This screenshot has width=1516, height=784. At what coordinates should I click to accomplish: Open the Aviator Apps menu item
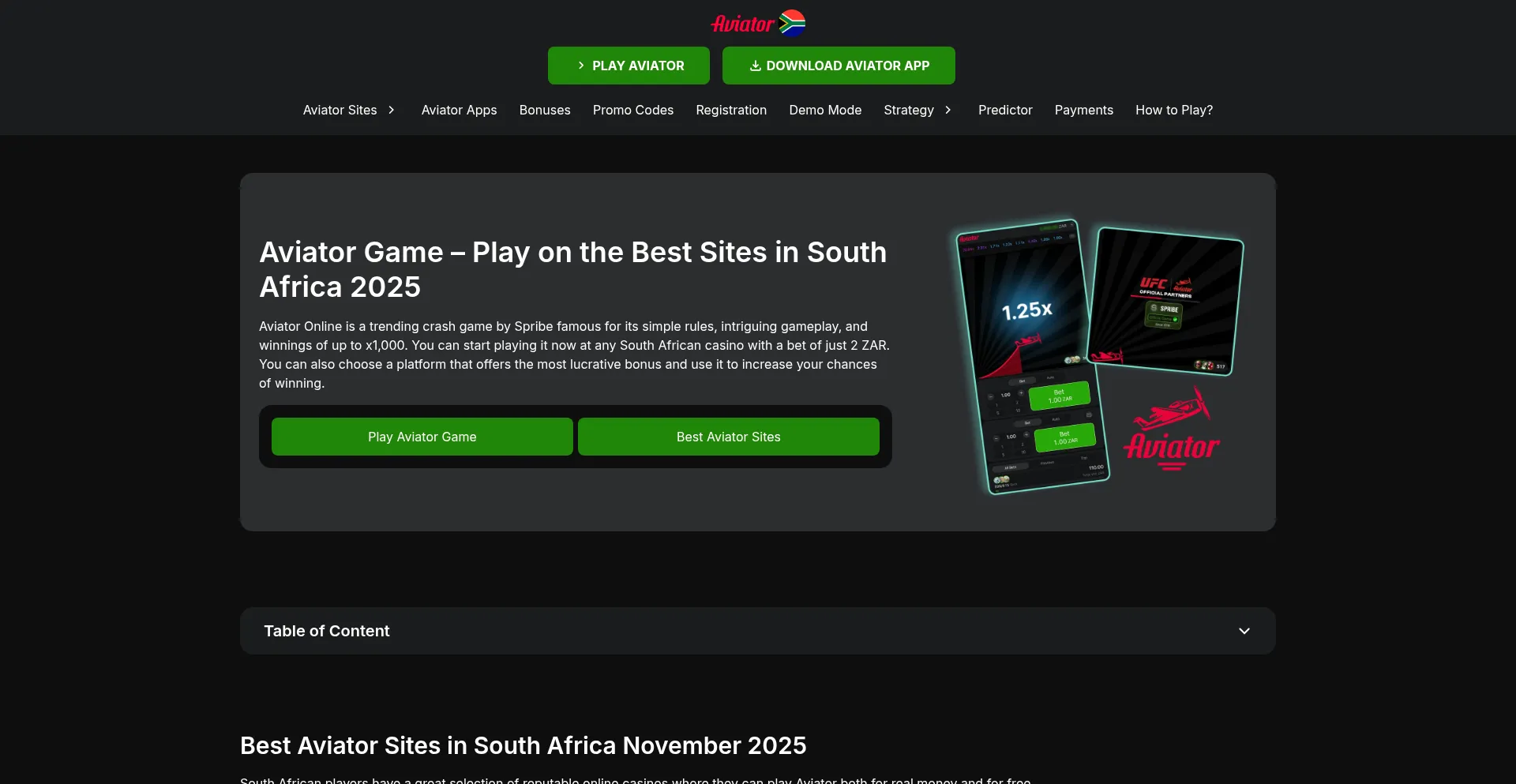(x=459, y=110)
